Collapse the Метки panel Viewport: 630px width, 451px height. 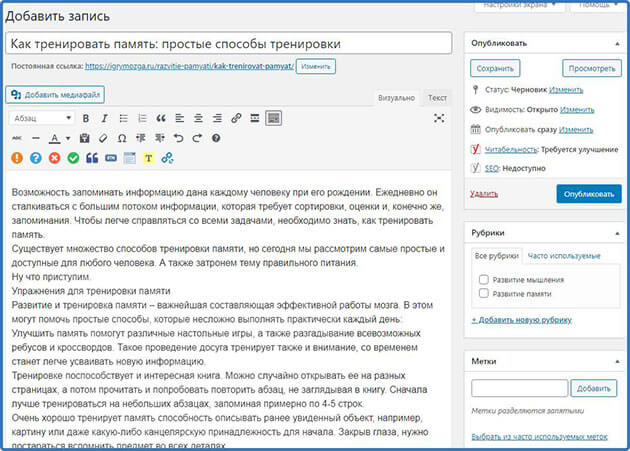(618, 361)
